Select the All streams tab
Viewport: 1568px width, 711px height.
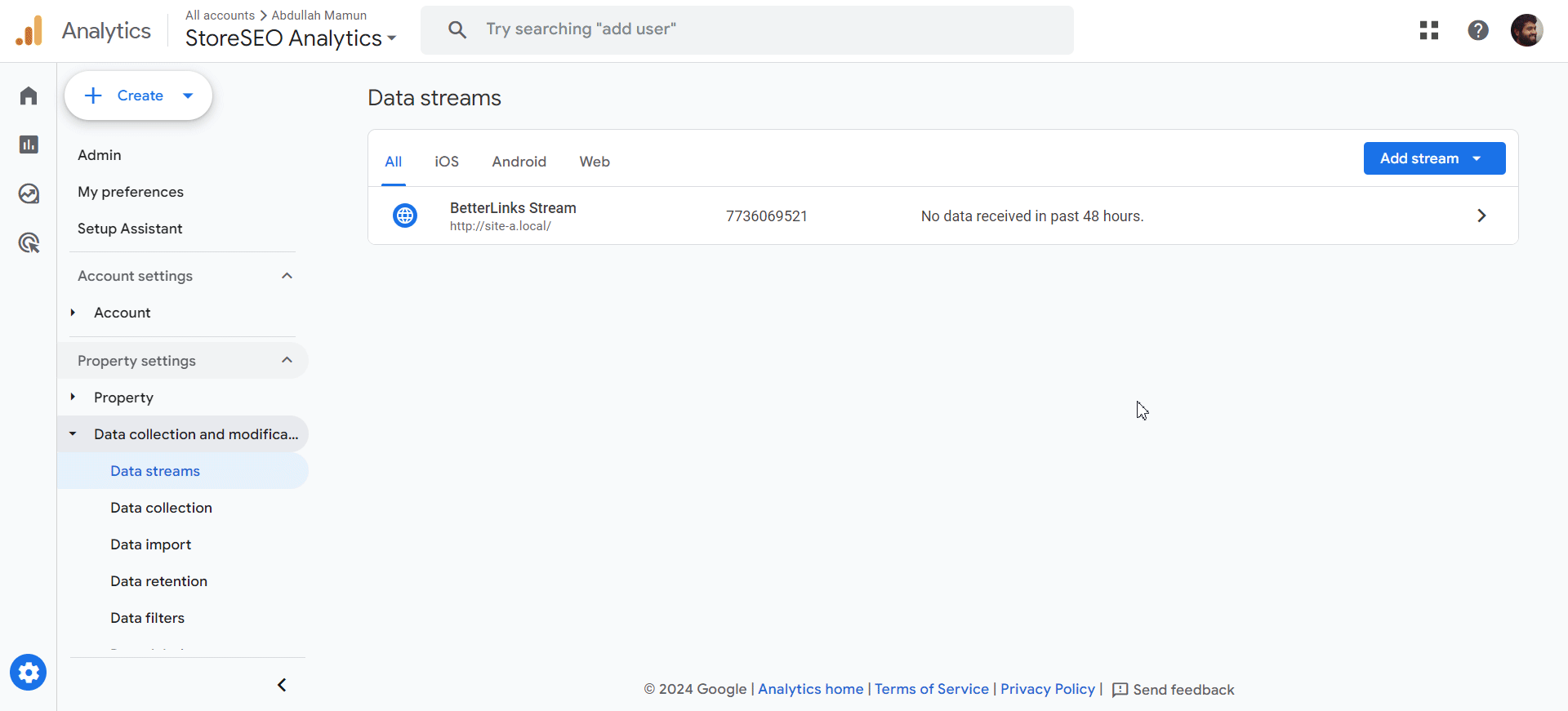pyautogui.click(x=394, y=162)
